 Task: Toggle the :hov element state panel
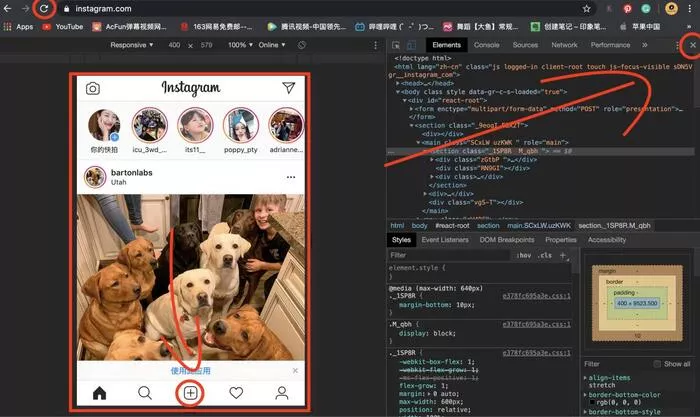(524, 255)
